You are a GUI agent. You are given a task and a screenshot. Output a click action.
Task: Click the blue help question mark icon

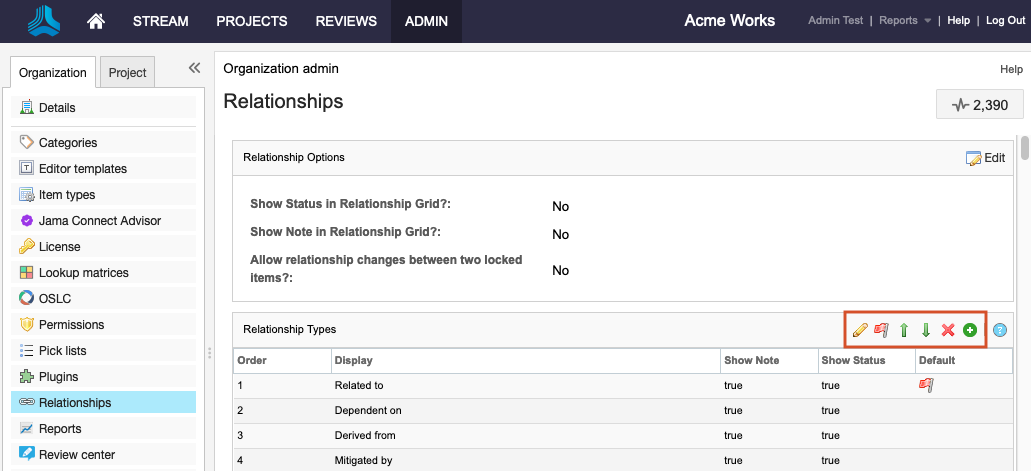[x=1000, y=330]
